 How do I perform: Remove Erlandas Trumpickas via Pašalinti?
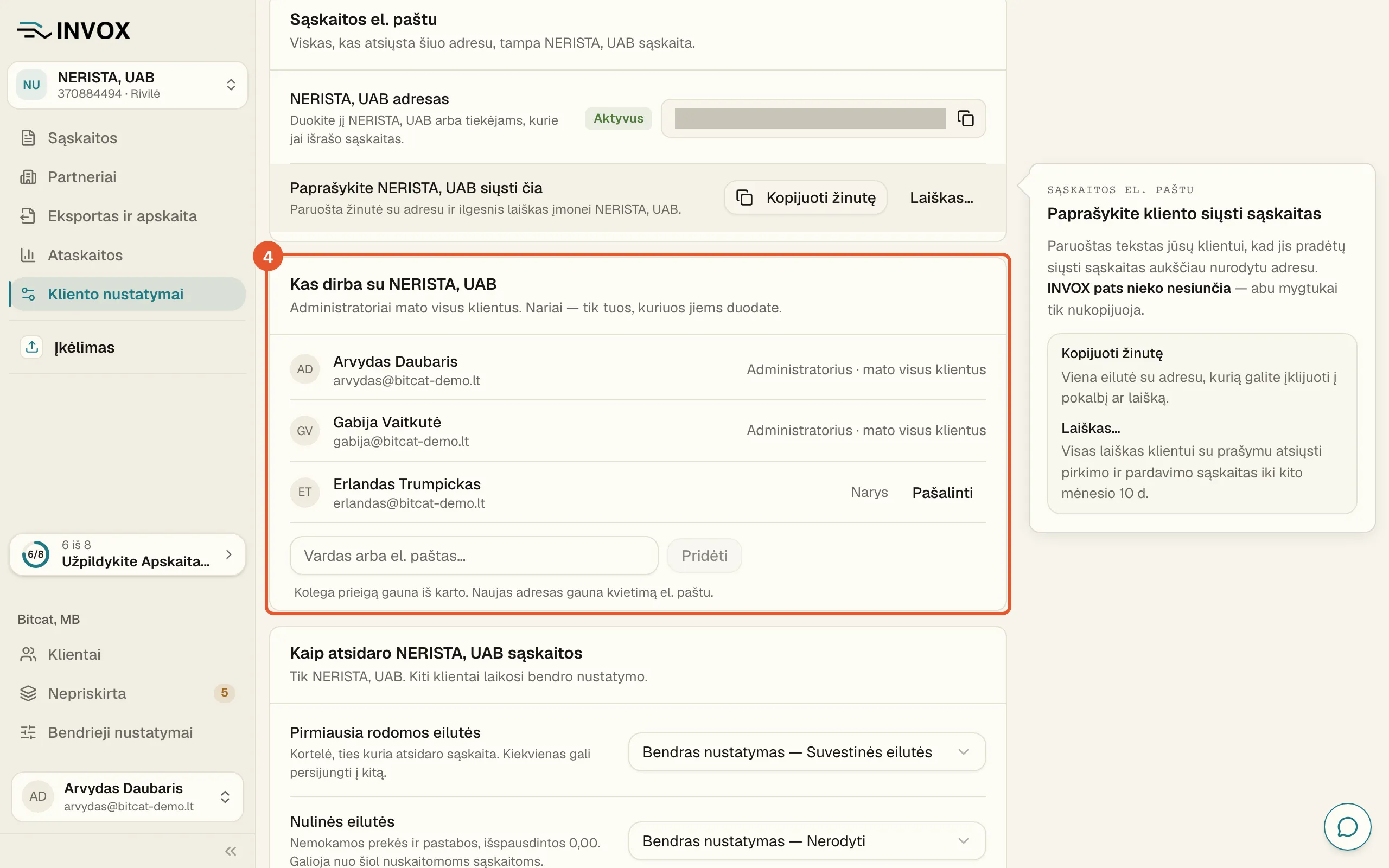point(942,493)
